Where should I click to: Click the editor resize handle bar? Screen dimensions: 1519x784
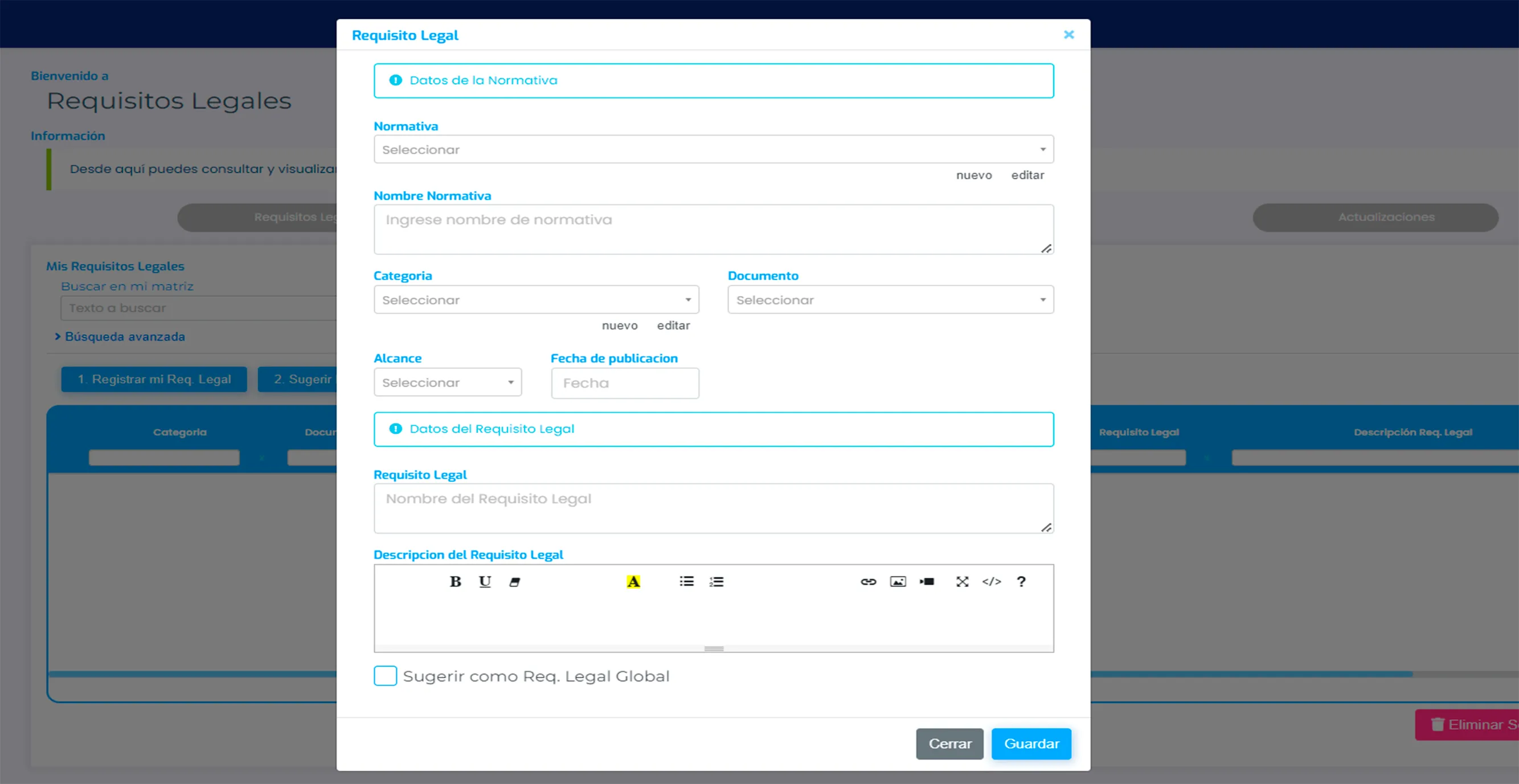(x=714, y=648)
